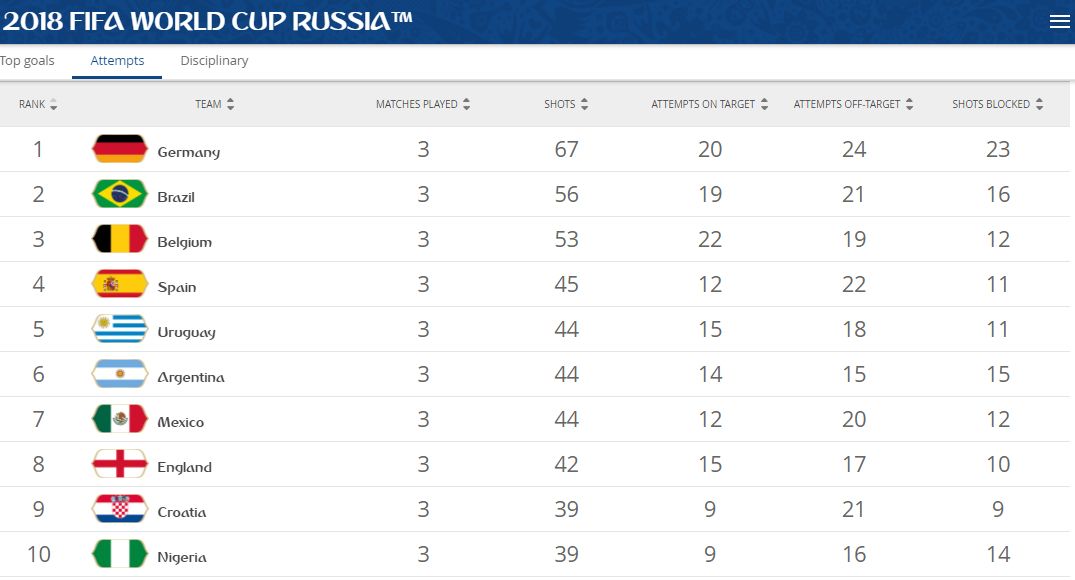The image size is (1075, 580).
Task: Click the Spain flag icon
Action: coord(118,284)
